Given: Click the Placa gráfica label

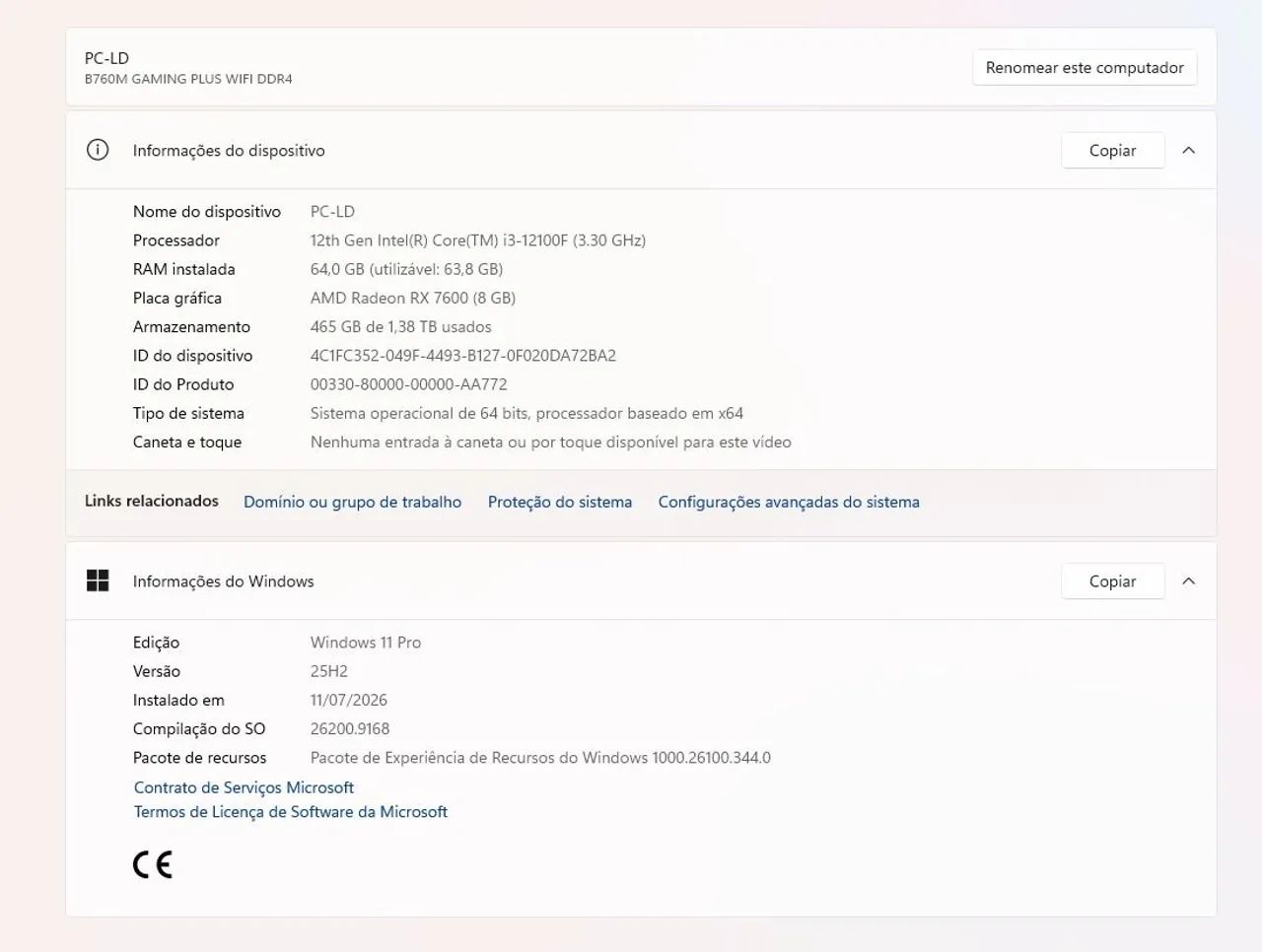Looking at the screenshot, I should click(x=177, y=298).
